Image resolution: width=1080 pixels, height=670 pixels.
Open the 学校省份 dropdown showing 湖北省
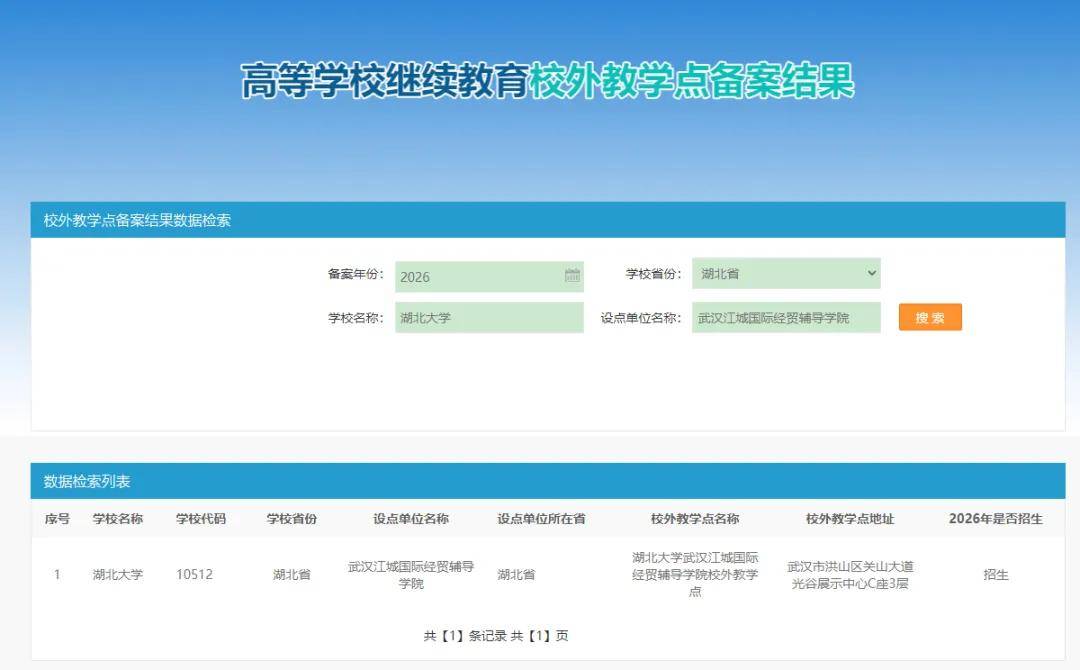pyautogui.click(x=786, y=273)
